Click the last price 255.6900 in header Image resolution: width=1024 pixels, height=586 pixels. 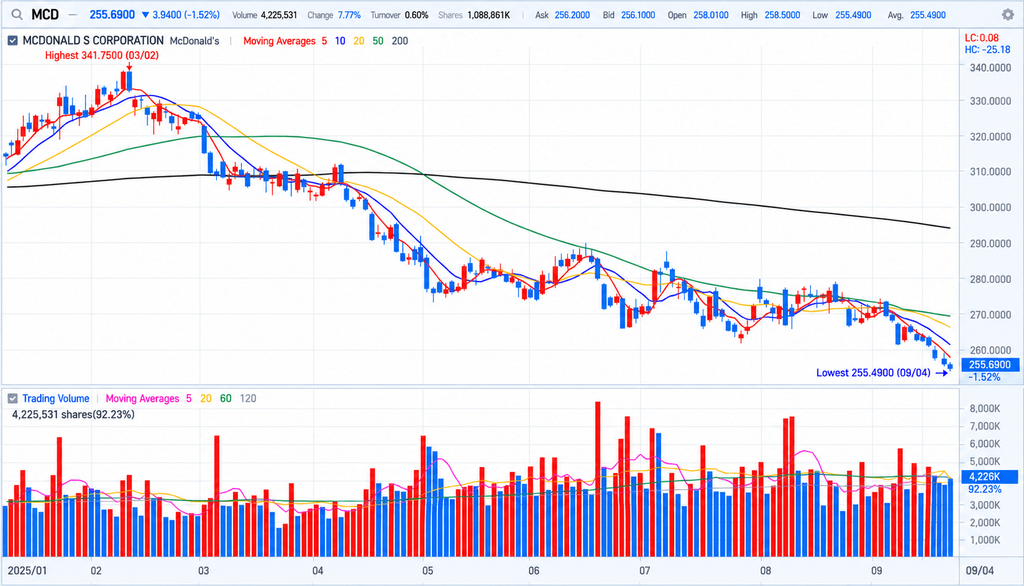[x=112, y=14]
